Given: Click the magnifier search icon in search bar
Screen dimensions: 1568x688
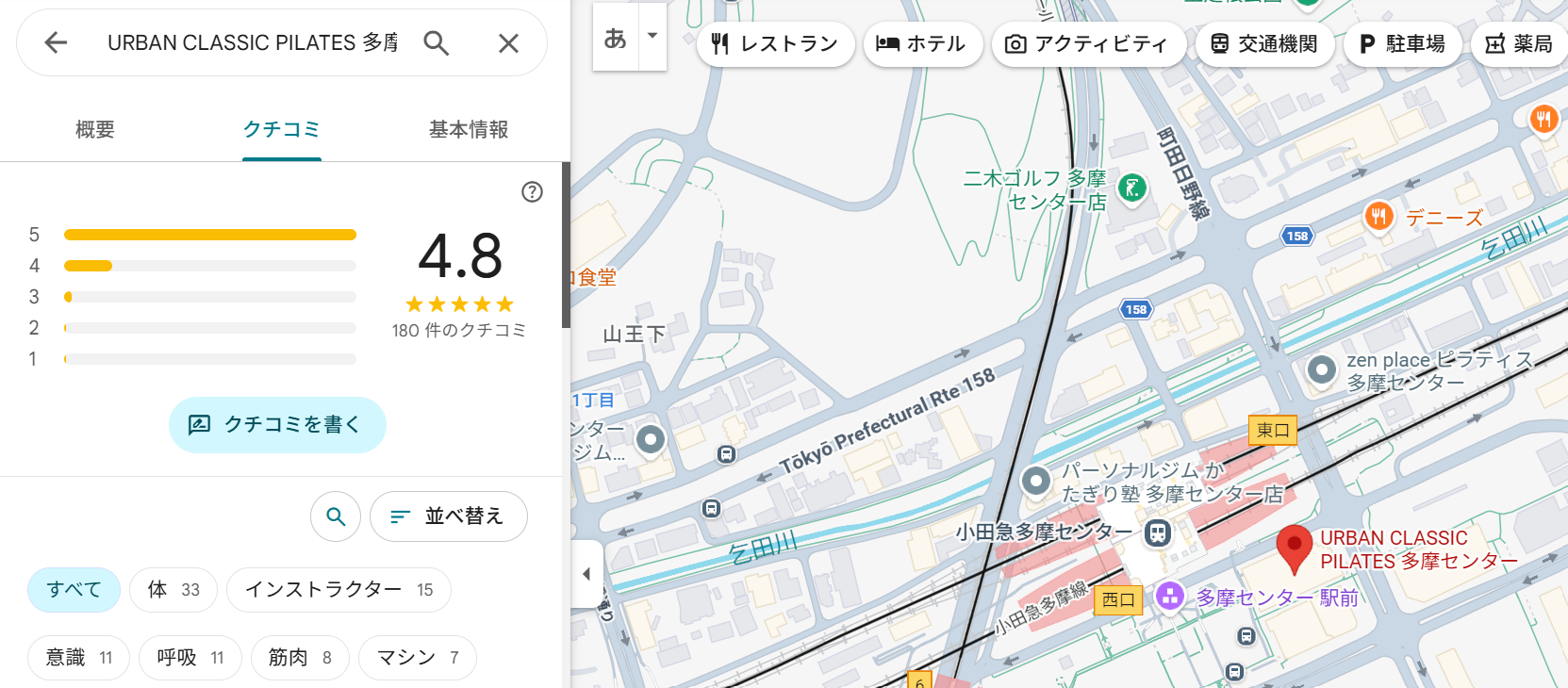Looking at the screenshot, I should tap(436, 42).
